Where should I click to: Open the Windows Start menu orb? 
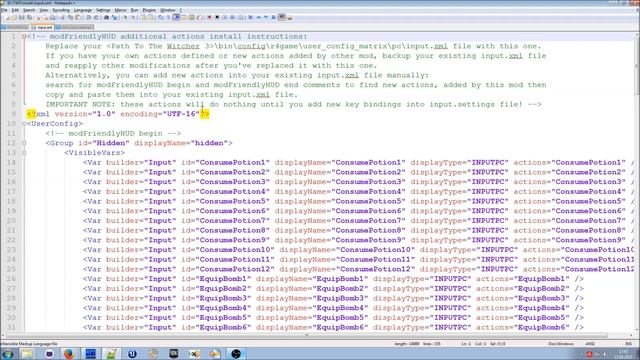tap(7, 354)
